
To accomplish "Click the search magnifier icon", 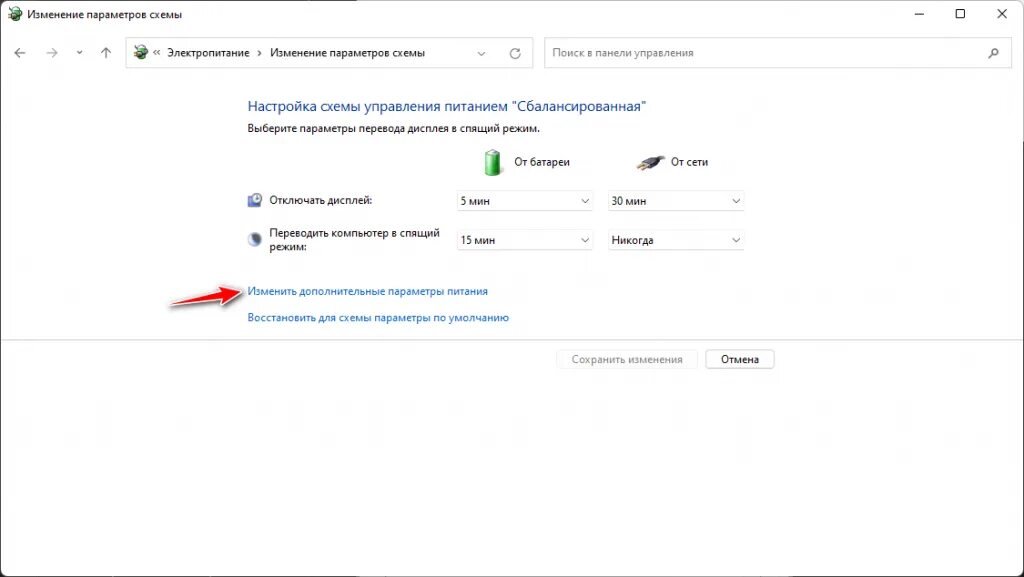I will [993, 53].
